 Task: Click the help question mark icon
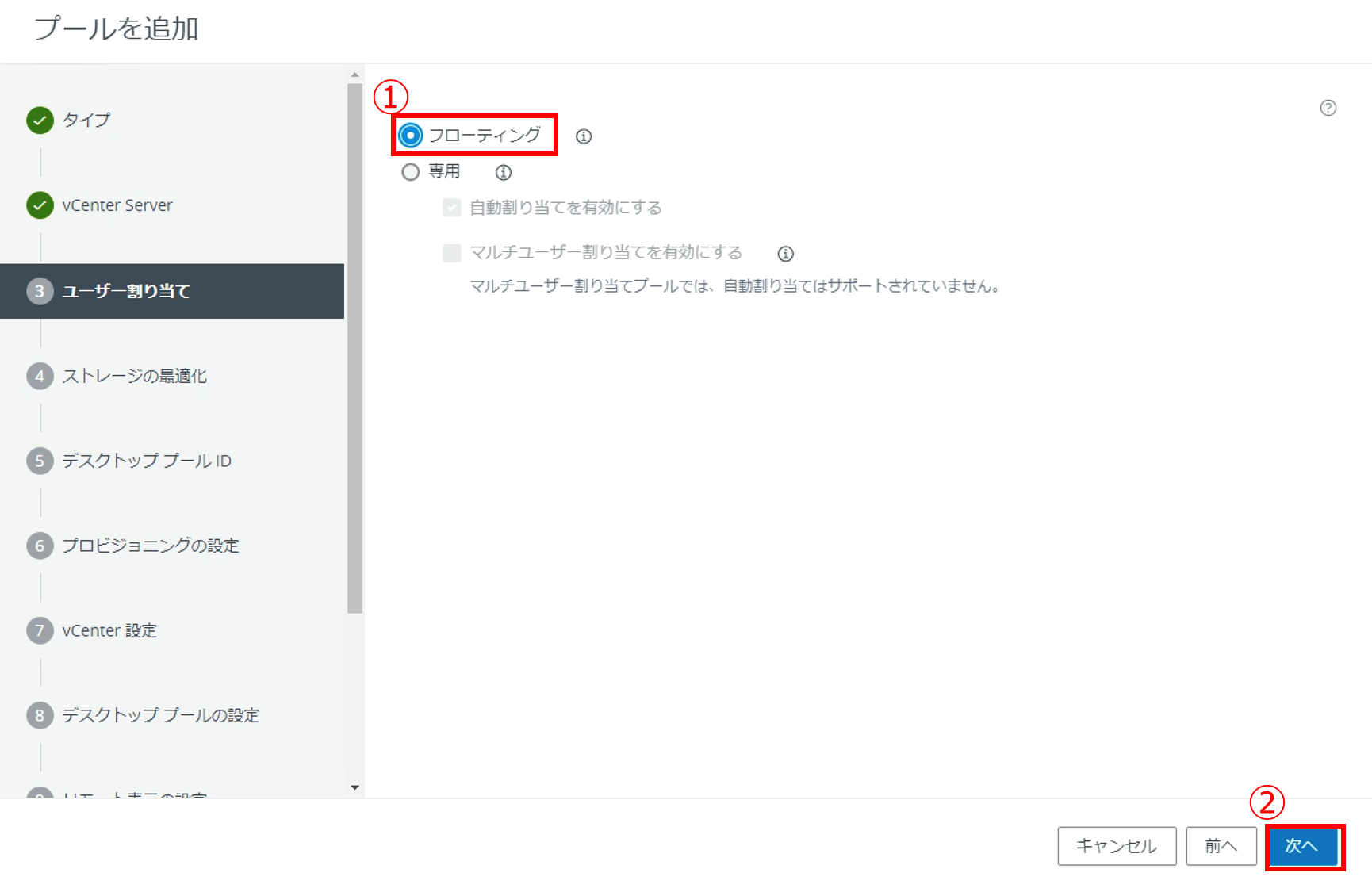tap(1328, 108)
